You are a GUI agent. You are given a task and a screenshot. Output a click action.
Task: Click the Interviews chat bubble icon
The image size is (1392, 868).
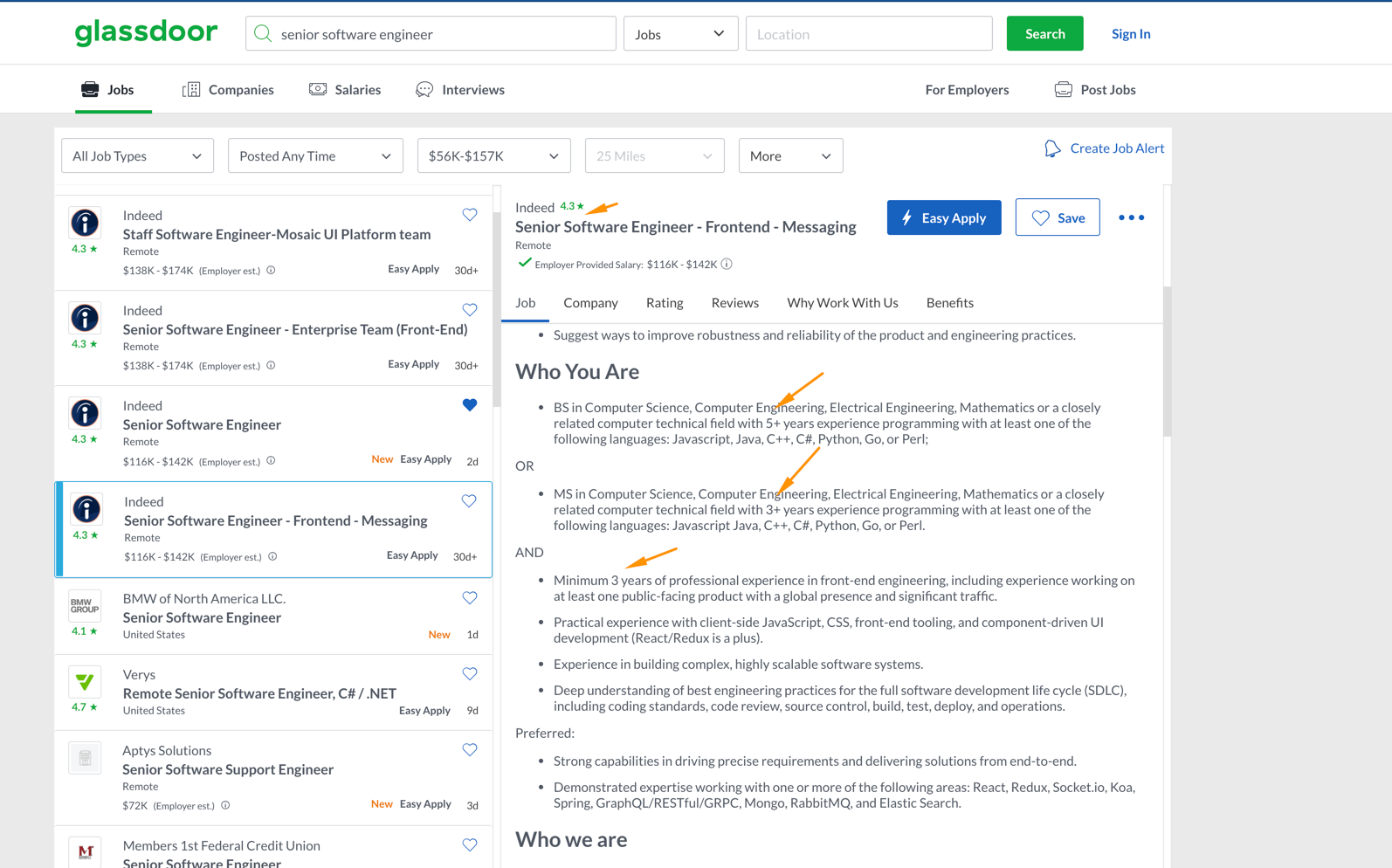point(424,89)
